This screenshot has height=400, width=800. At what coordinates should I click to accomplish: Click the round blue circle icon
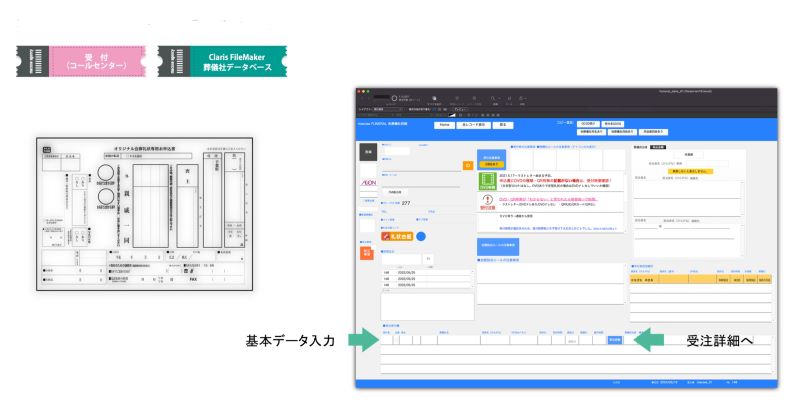(421, 235)
